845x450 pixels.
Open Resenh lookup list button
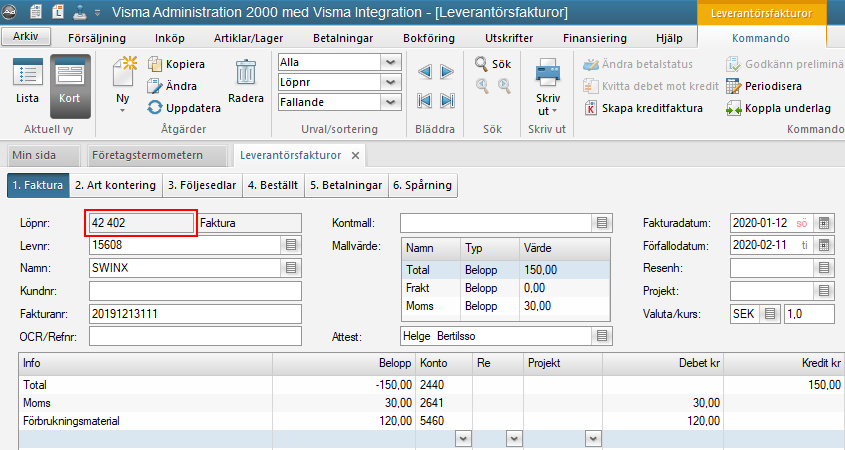pyautogui.click(x=824, y=268)
